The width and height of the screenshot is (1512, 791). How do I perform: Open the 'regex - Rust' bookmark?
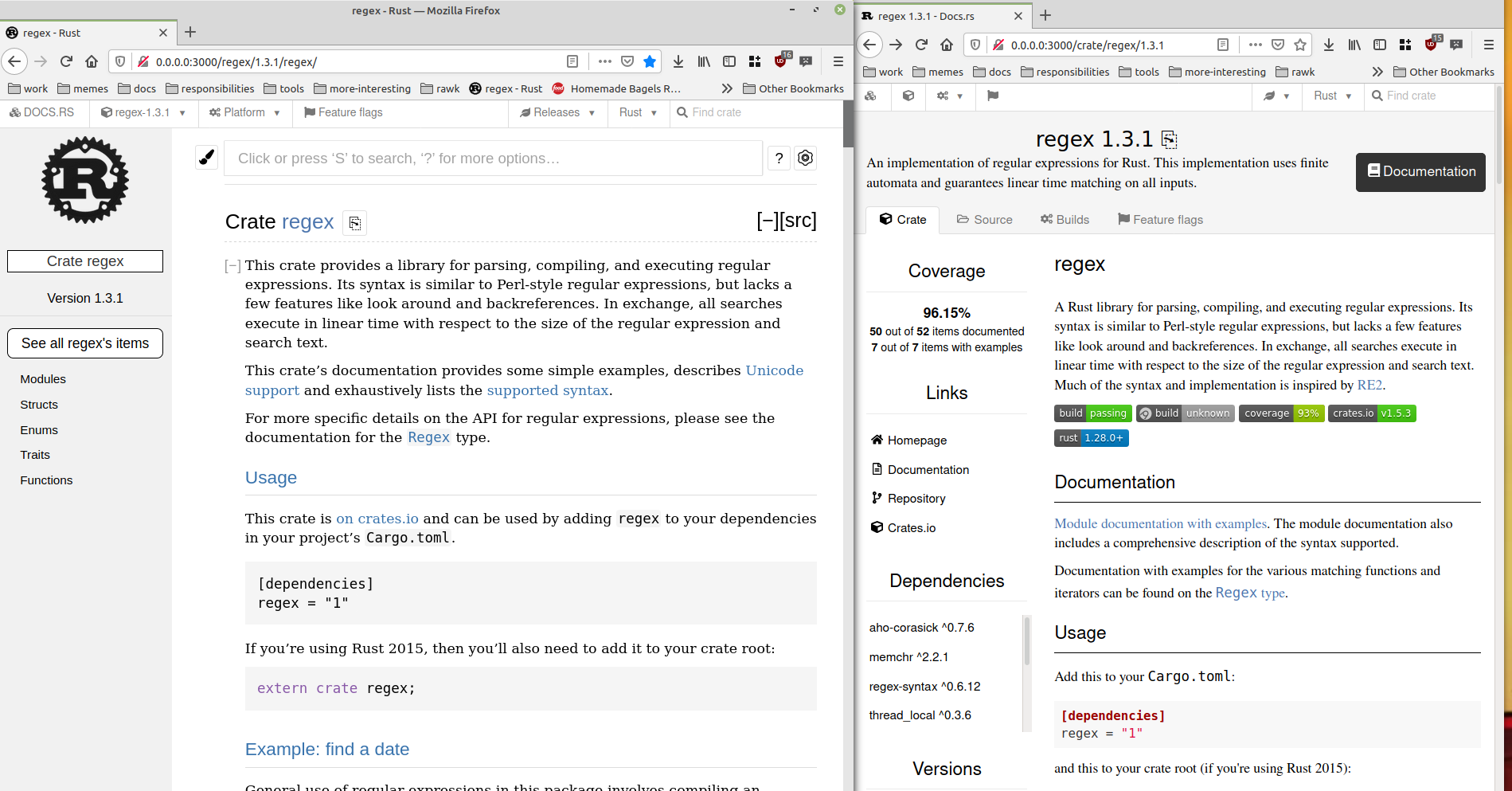pyautogui.click(x=506, y=88)
